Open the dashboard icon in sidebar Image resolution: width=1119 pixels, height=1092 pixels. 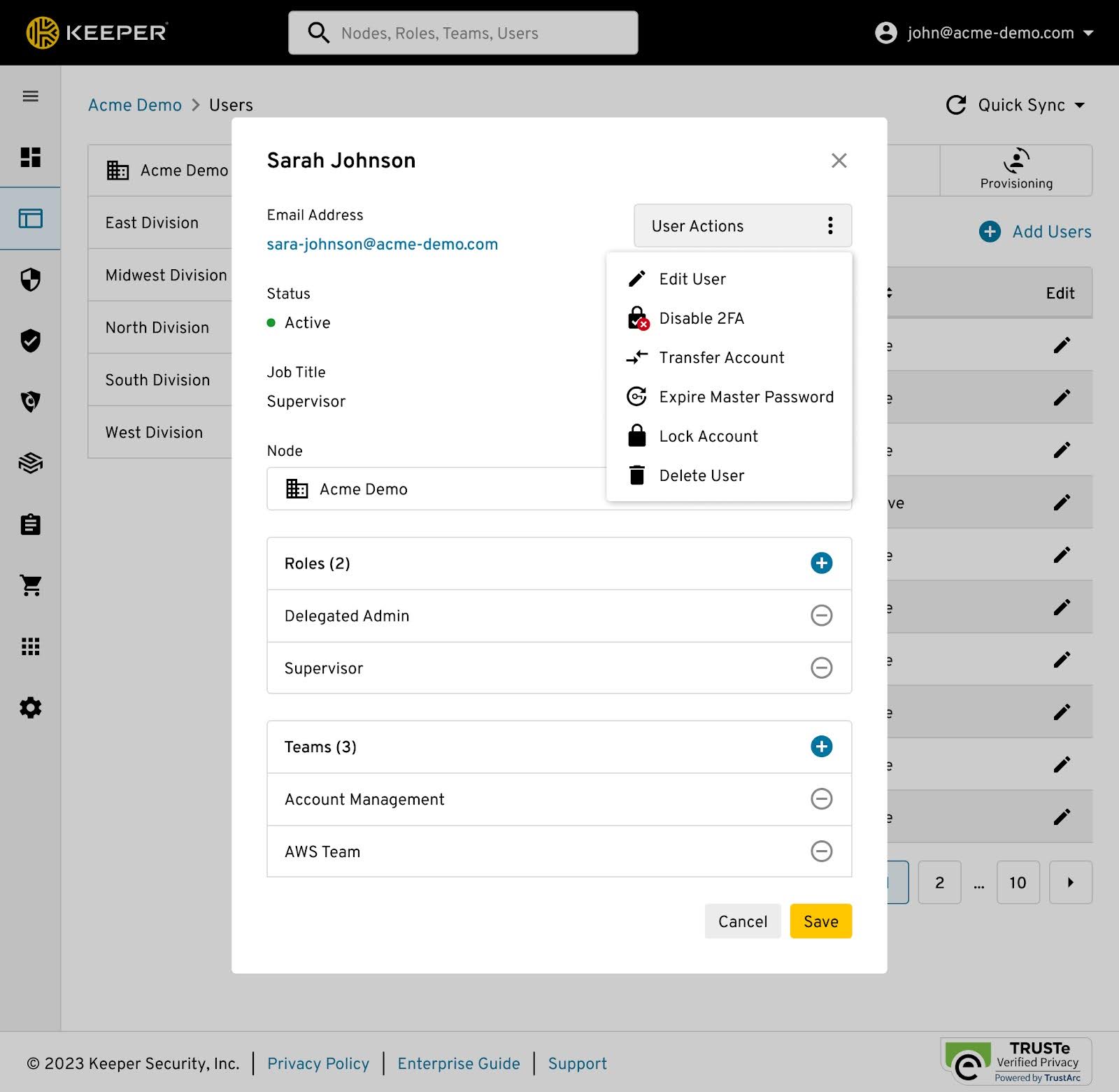click(x=30, y=157)
